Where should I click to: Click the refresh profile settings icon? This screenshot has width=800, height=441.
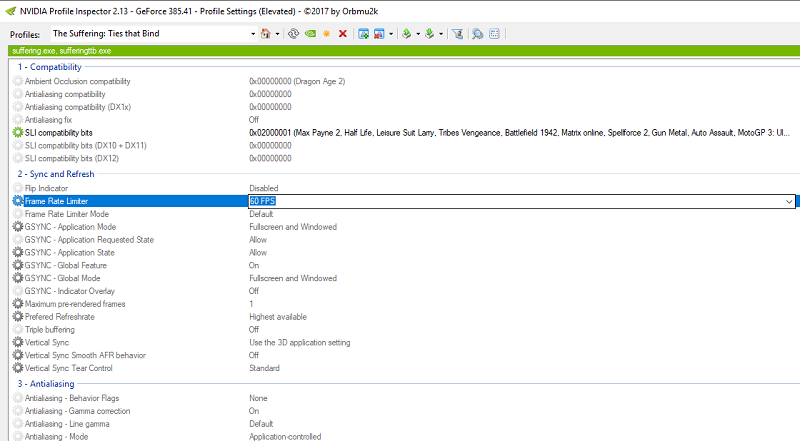(293, 34)
